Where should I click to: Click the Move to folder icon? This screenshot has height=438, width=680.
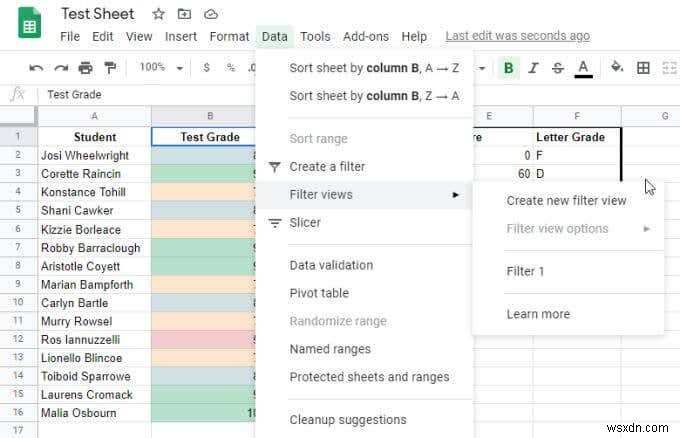click(x=184, y=14)
